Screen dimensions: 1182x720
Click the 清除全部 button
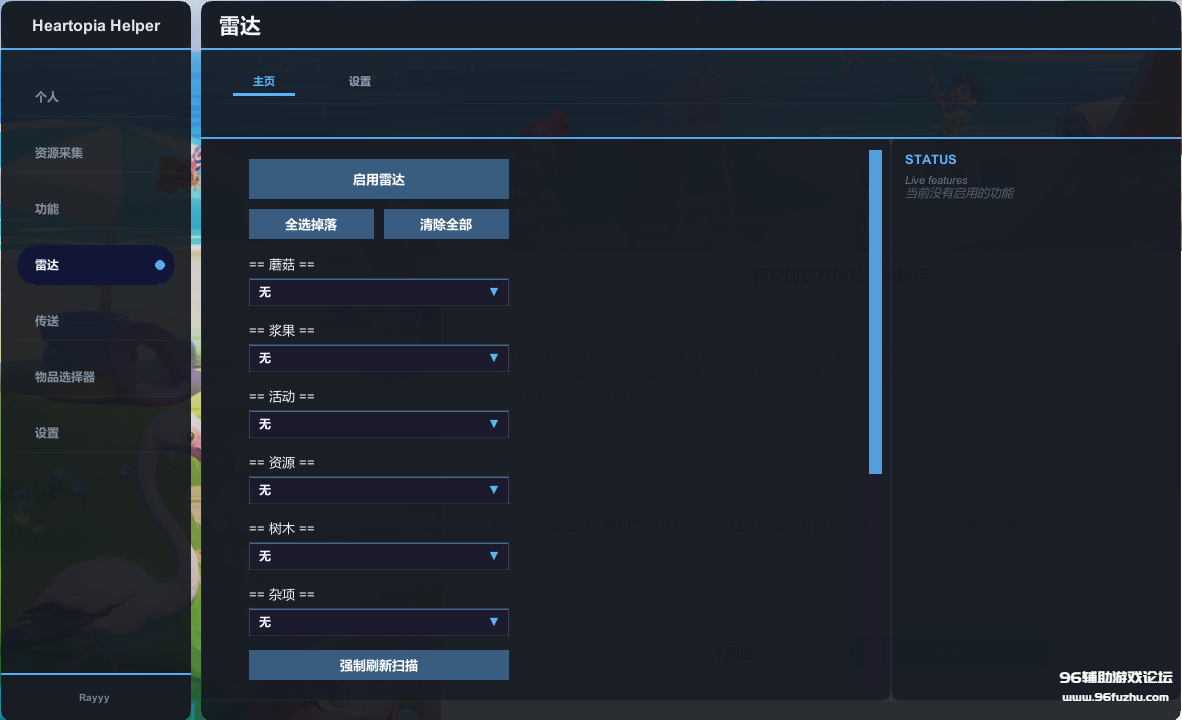[x=446, y=225]
